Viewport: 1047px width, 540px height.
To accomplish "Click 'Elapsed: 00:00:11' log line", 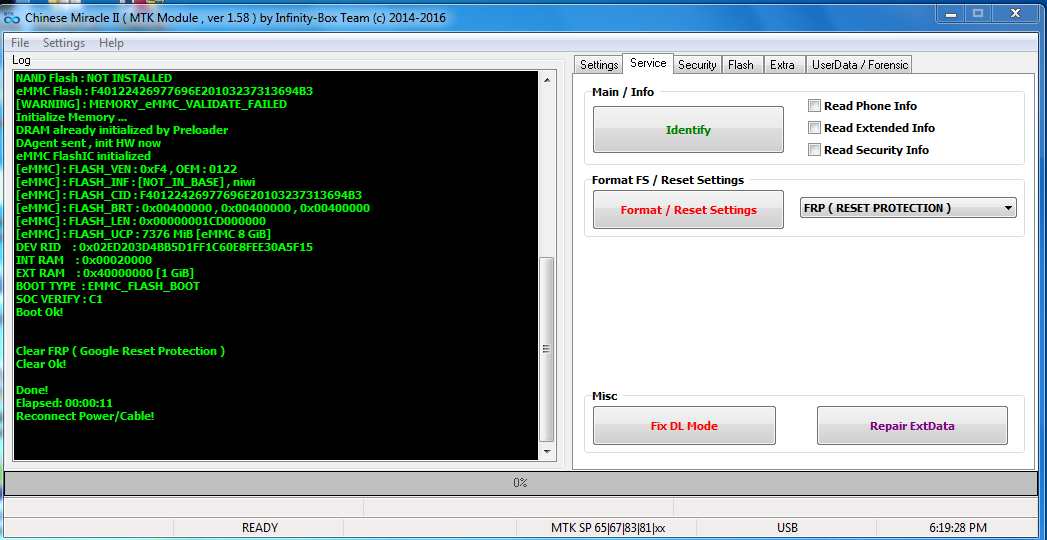I will click(x=63, y=402).
